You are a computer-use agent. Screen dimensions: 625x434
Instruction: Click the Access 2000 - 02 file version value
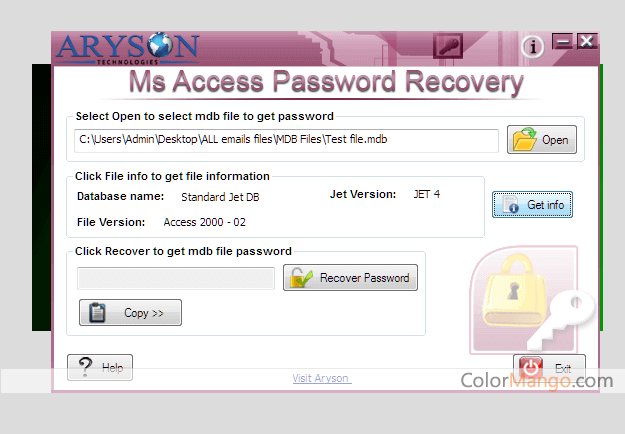(x=204, y=222)
